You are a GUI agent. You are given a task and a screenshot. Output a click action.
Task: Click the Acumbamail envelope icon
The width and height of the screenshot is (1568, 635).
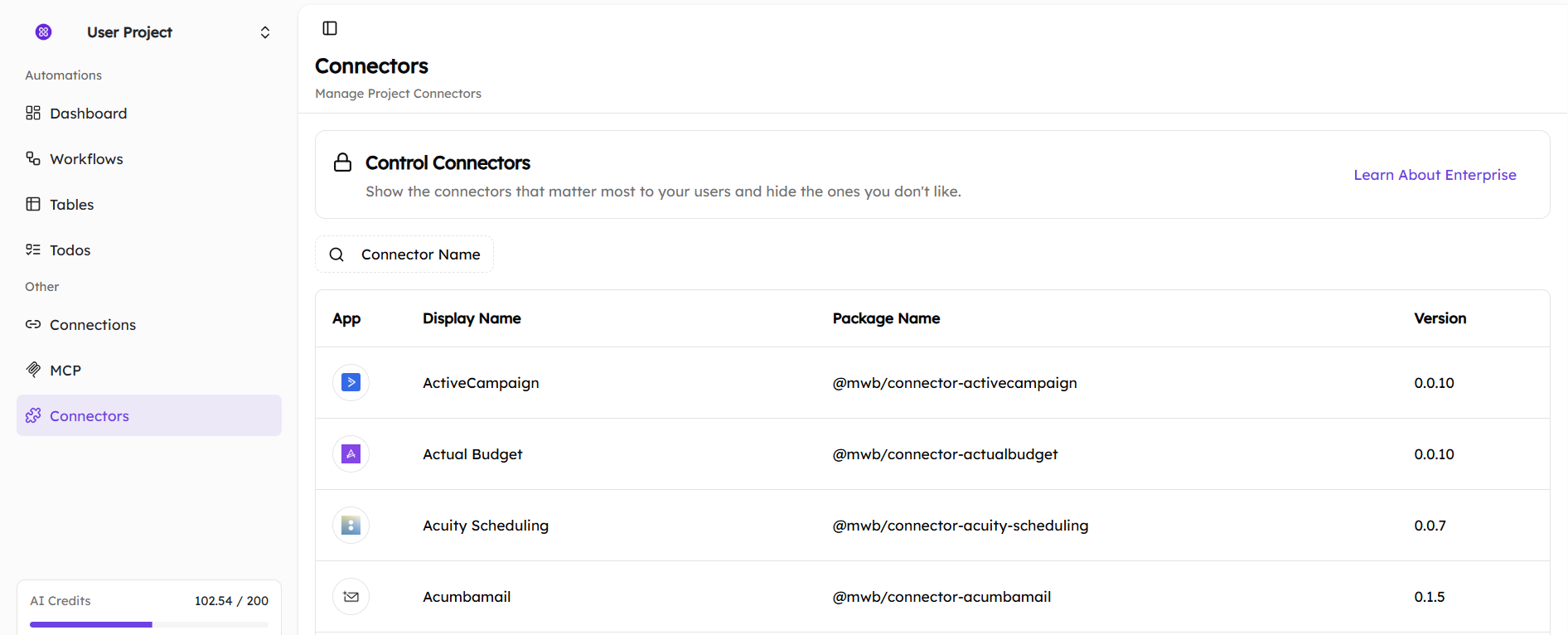351,596
